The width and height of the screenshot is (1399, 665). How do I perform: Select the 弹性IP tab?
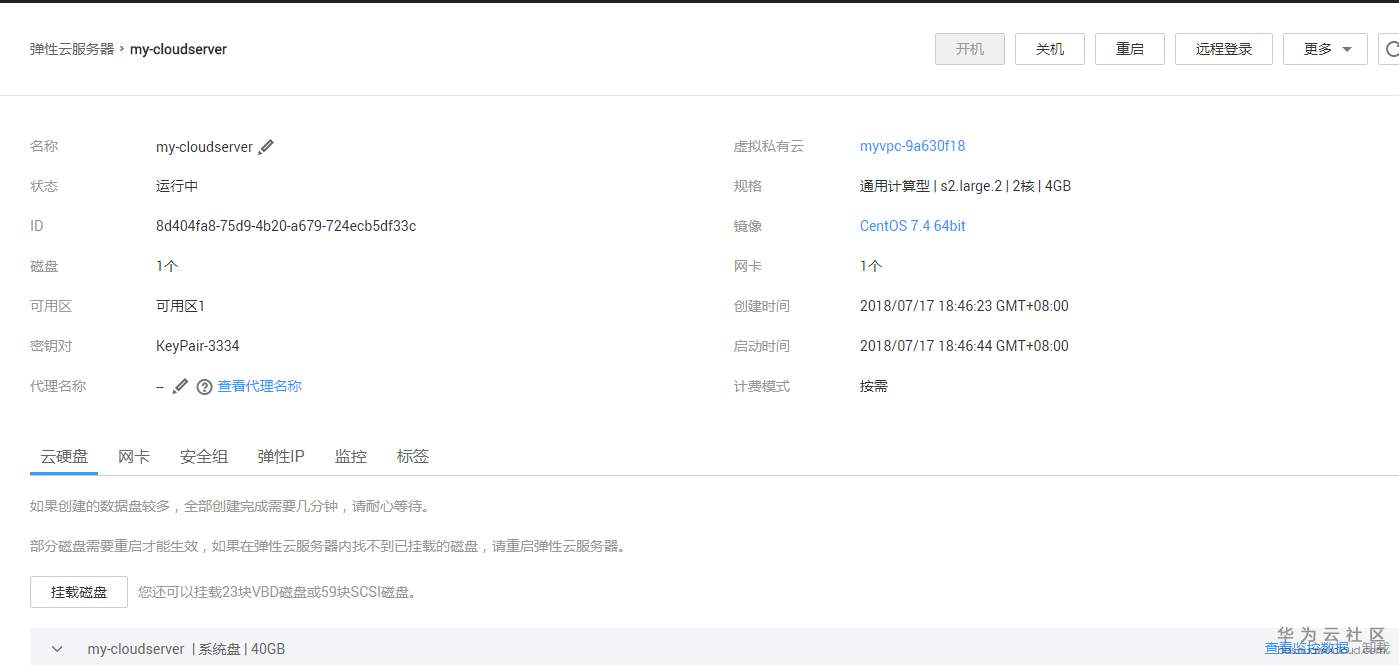280,456
